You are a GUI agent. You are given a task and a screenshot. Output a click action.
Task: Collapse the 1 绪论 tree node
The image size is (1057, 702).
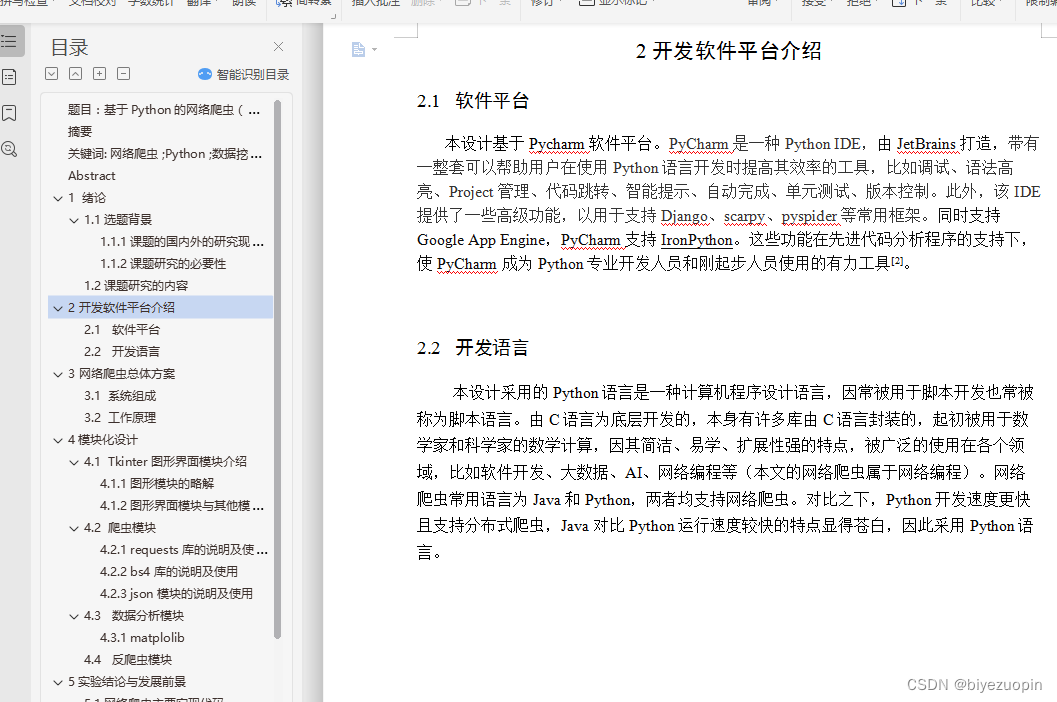[58, 198]
